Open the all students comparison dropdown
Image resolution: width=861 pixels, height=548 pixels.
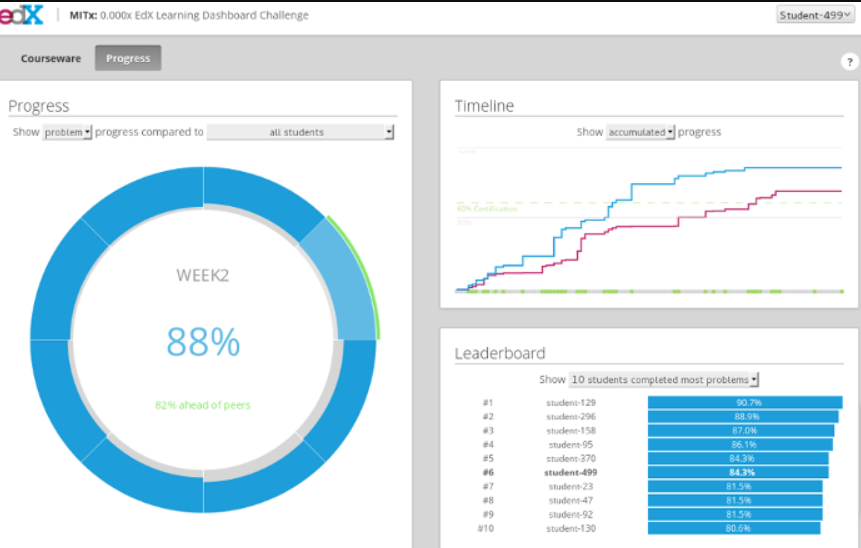point(300,132)
